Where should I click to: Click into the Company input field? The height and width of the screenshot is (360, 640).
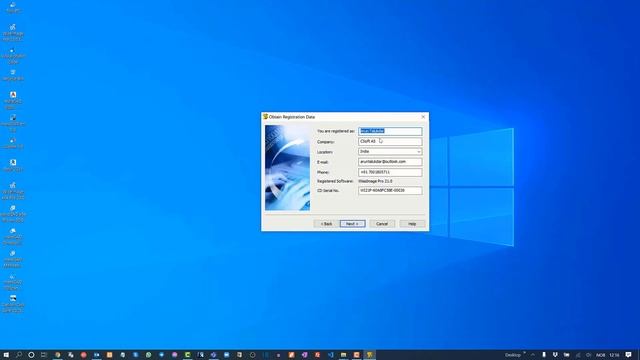point(390,141)
